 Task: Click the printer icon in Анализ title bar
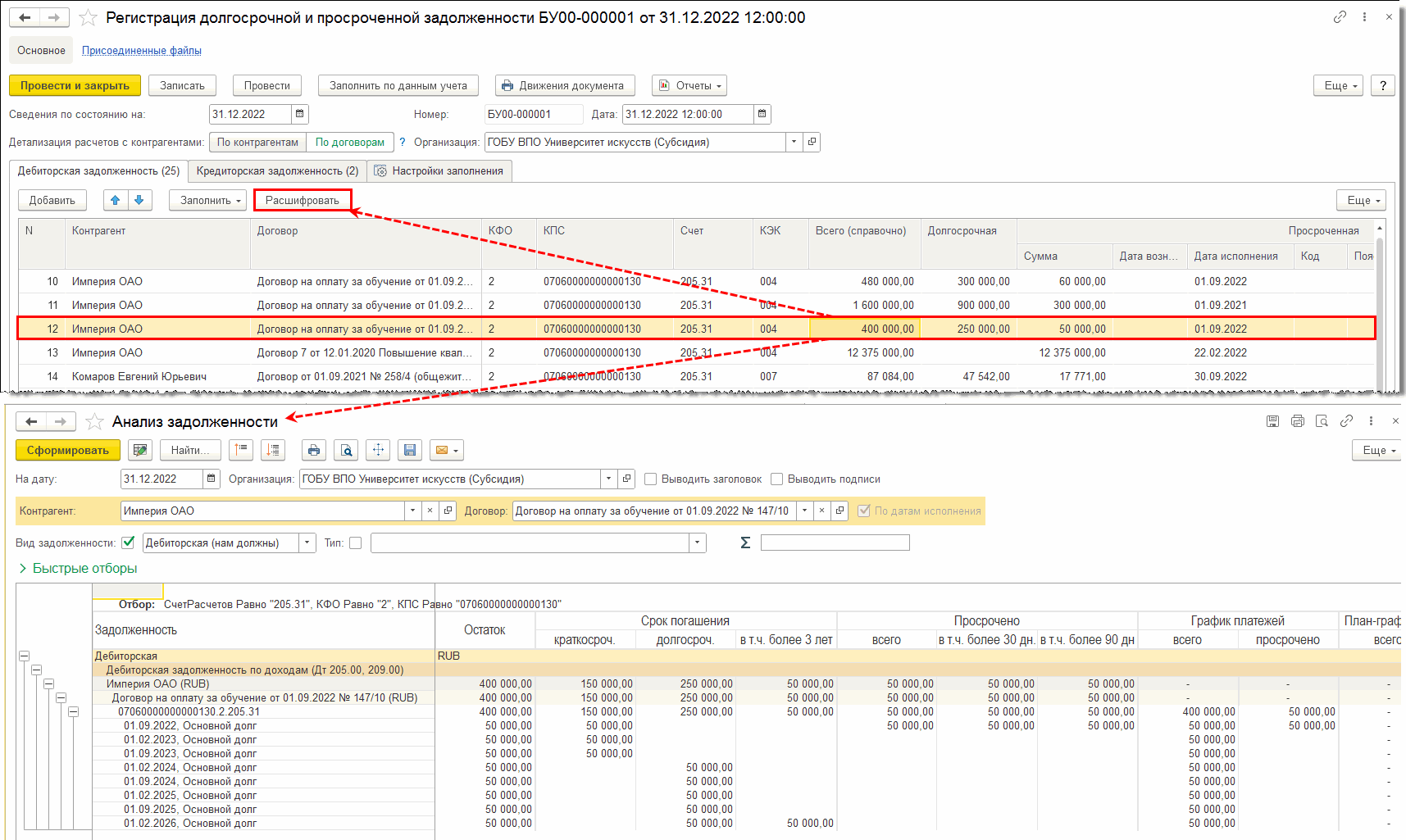click(1297, 421)
